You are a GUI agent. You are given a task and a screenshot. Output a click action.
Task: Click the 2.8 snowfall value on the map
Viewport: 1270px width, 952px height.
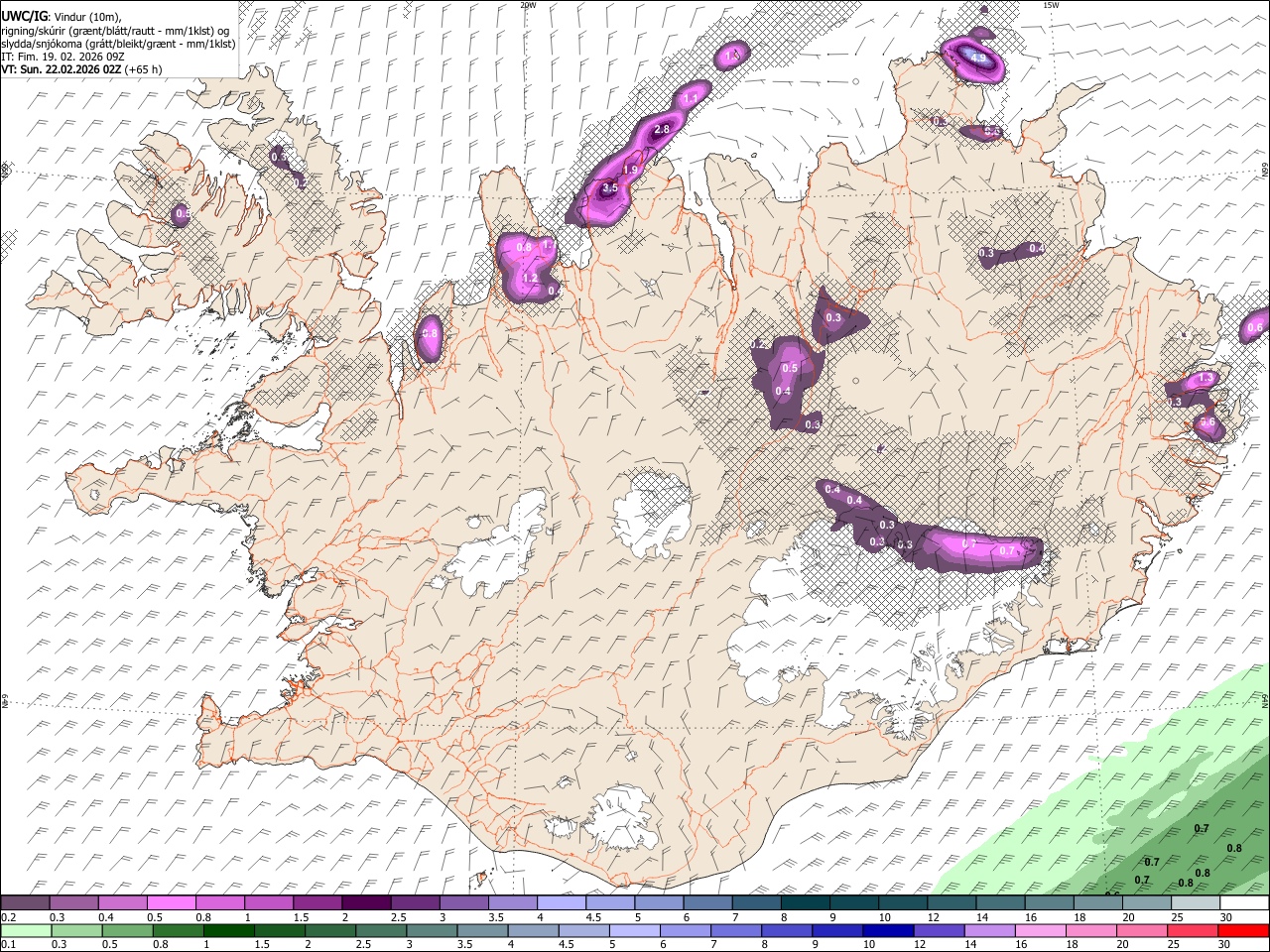(663, 130)
